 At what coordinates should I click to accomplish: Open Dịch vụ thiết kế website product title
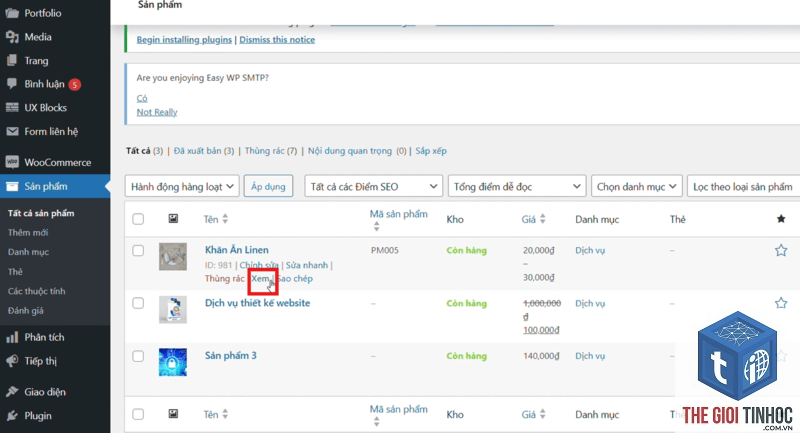pos(258,303)
